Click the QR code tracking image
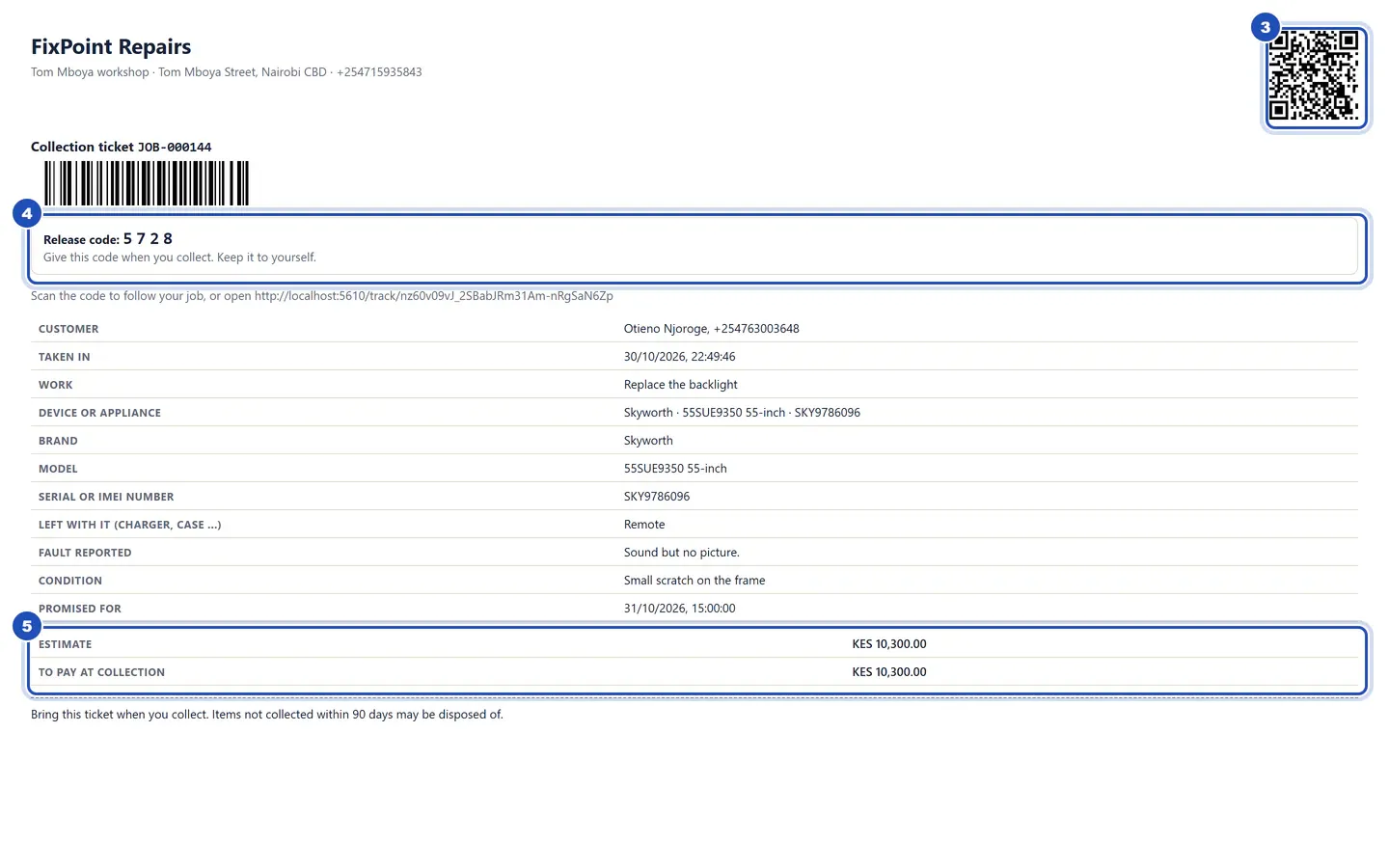This screenshot has height=868, width=1389. pyautogui.click(x=1316, y=75)
